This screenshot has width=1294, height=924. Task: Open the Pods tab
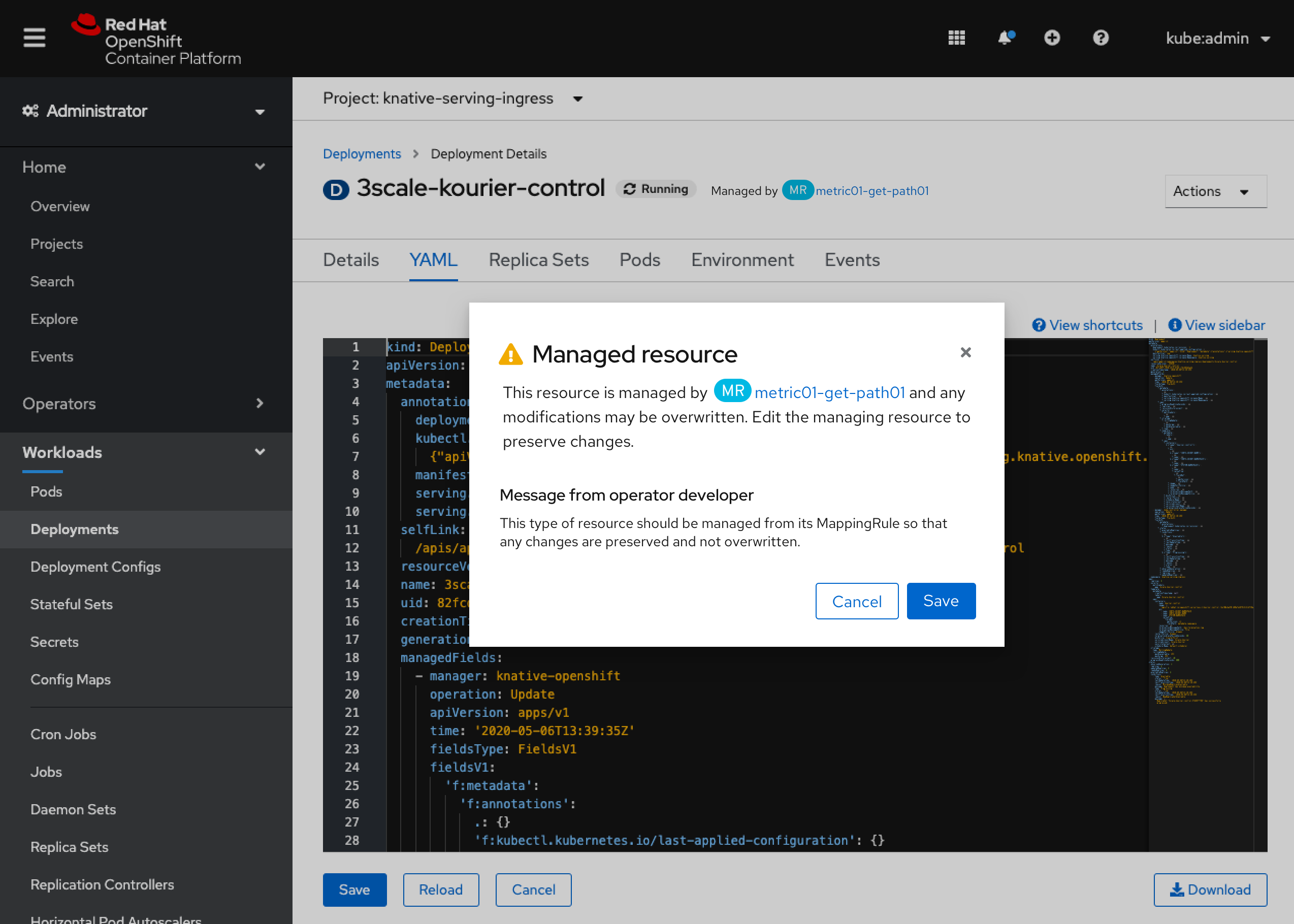pos(639,260)
